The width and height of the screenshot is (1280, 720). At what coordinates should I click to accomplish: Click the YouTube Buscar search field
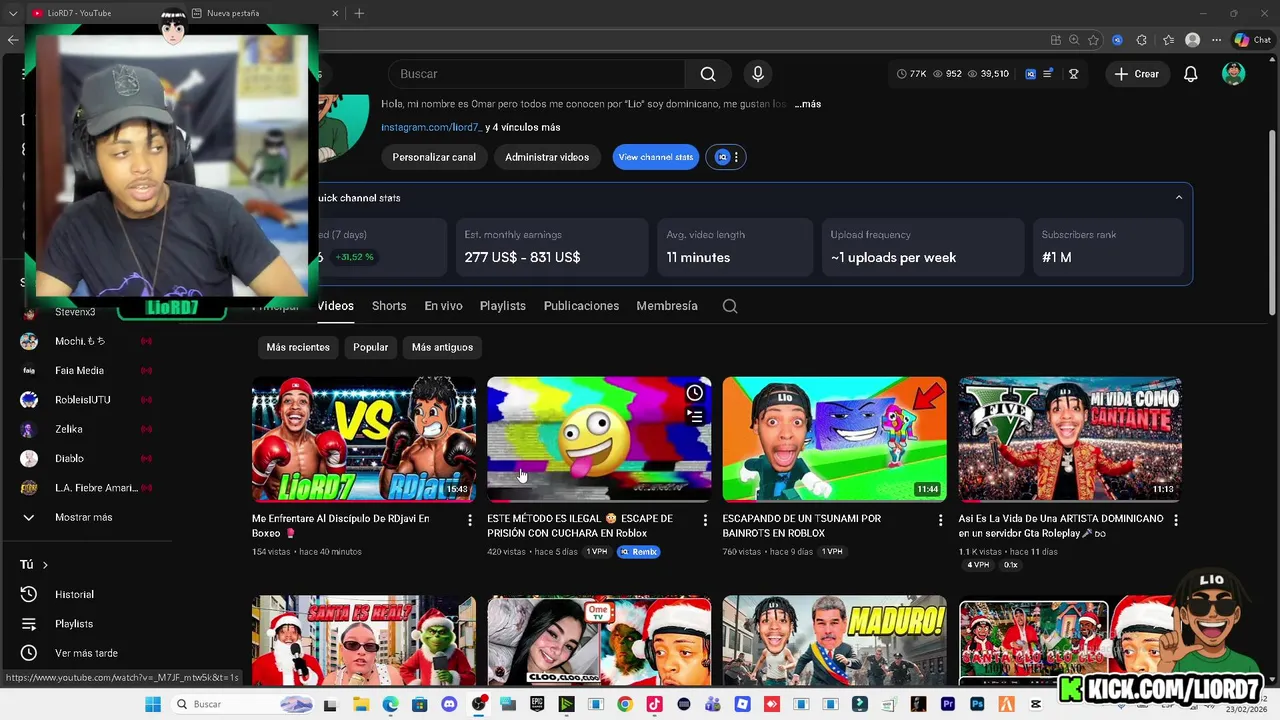[536, 74]
